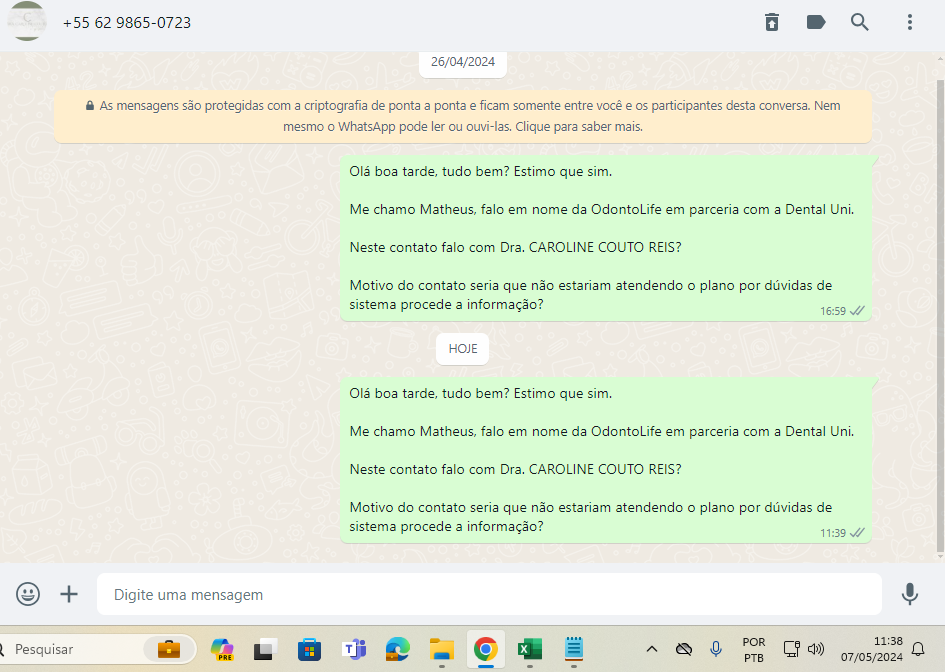
Task: Open contact info for +55 62 9865-0723
Action: point(127,23)
